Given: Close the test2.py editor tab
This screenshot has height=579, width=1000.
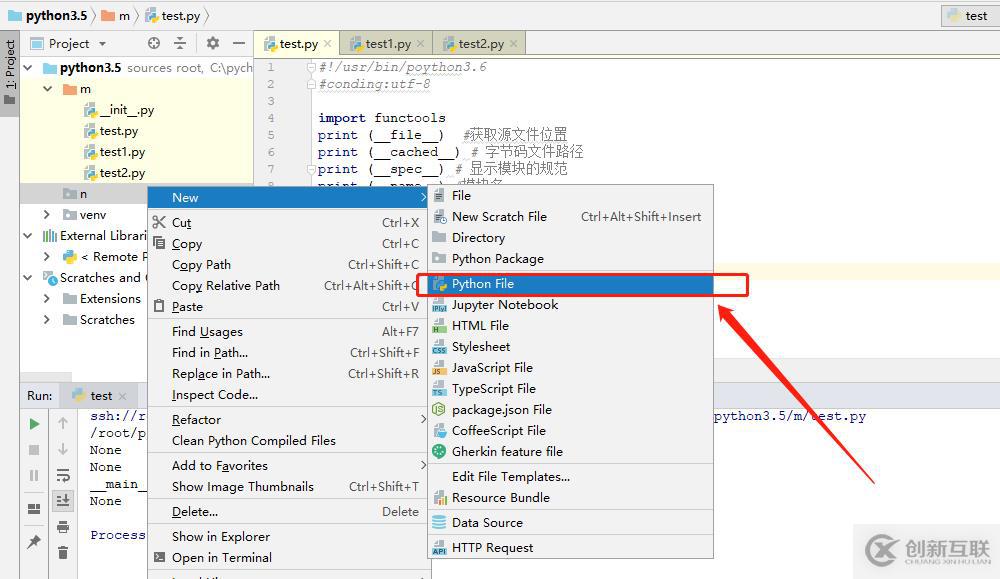Looking at the screenshot, I should click(513, 43).
